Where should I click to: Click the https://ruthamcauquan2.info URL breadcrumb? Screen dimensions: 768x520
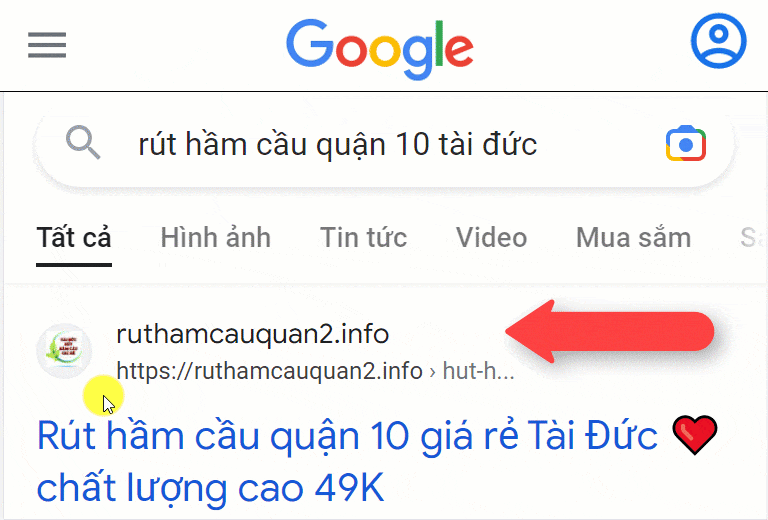[269, 371]
